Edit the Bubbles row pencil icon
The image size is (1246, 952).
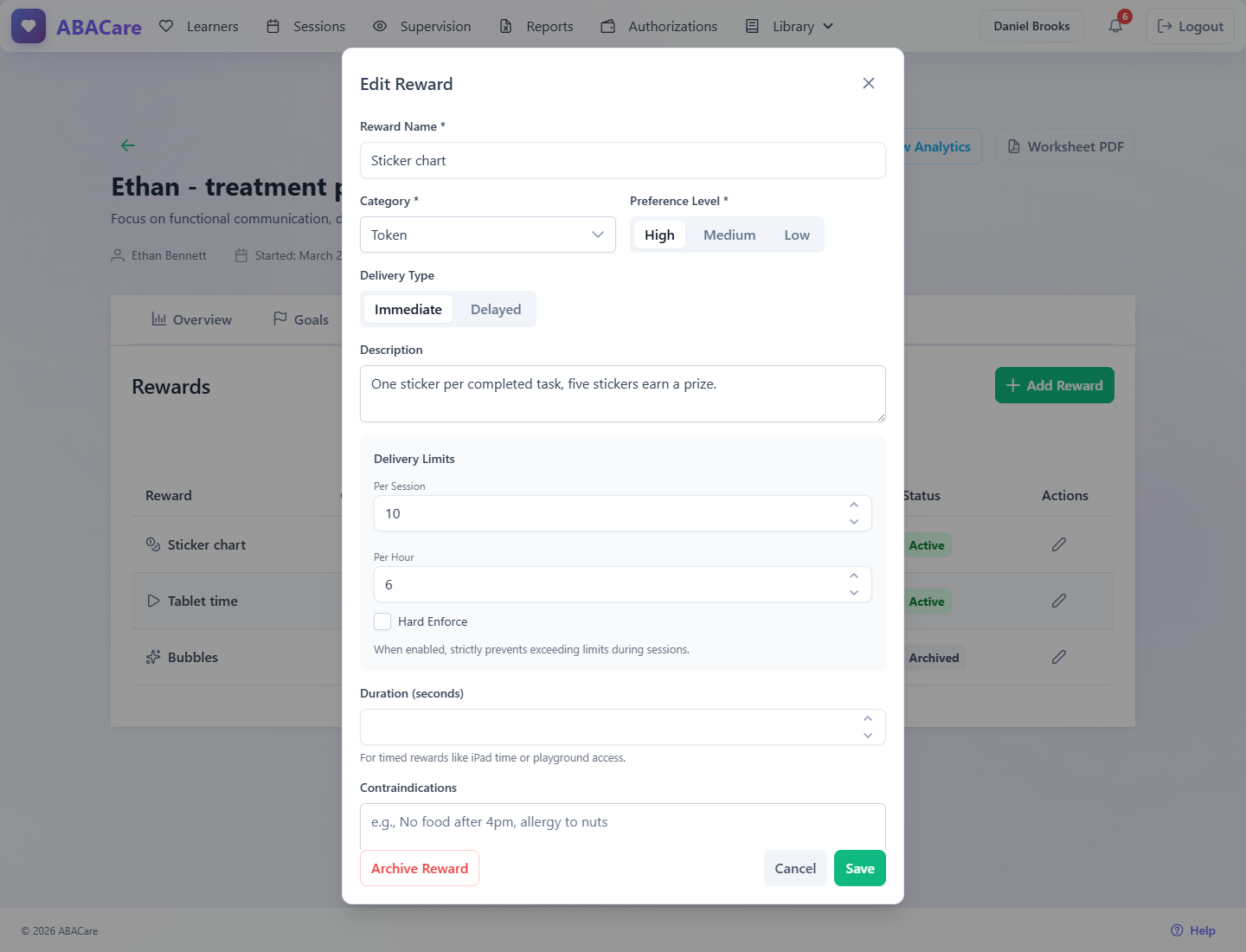click(x=1058, y=657)
